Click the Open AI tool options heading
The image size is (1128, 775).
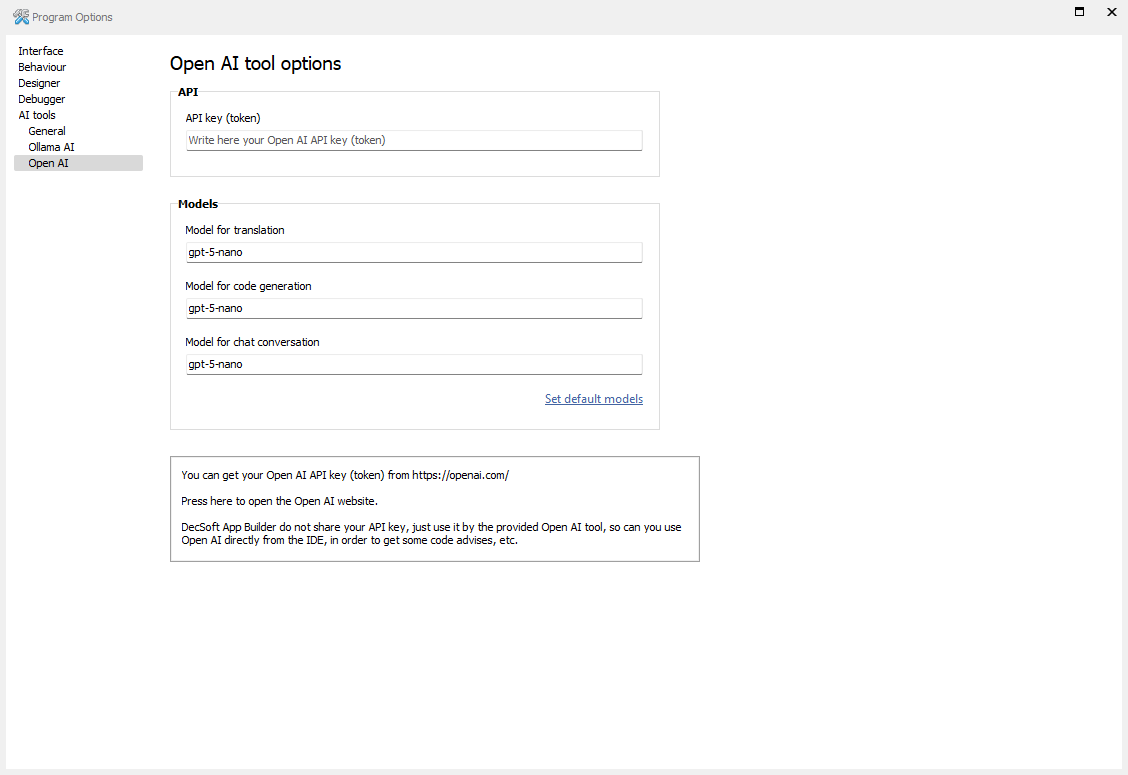tap(255, 64)
